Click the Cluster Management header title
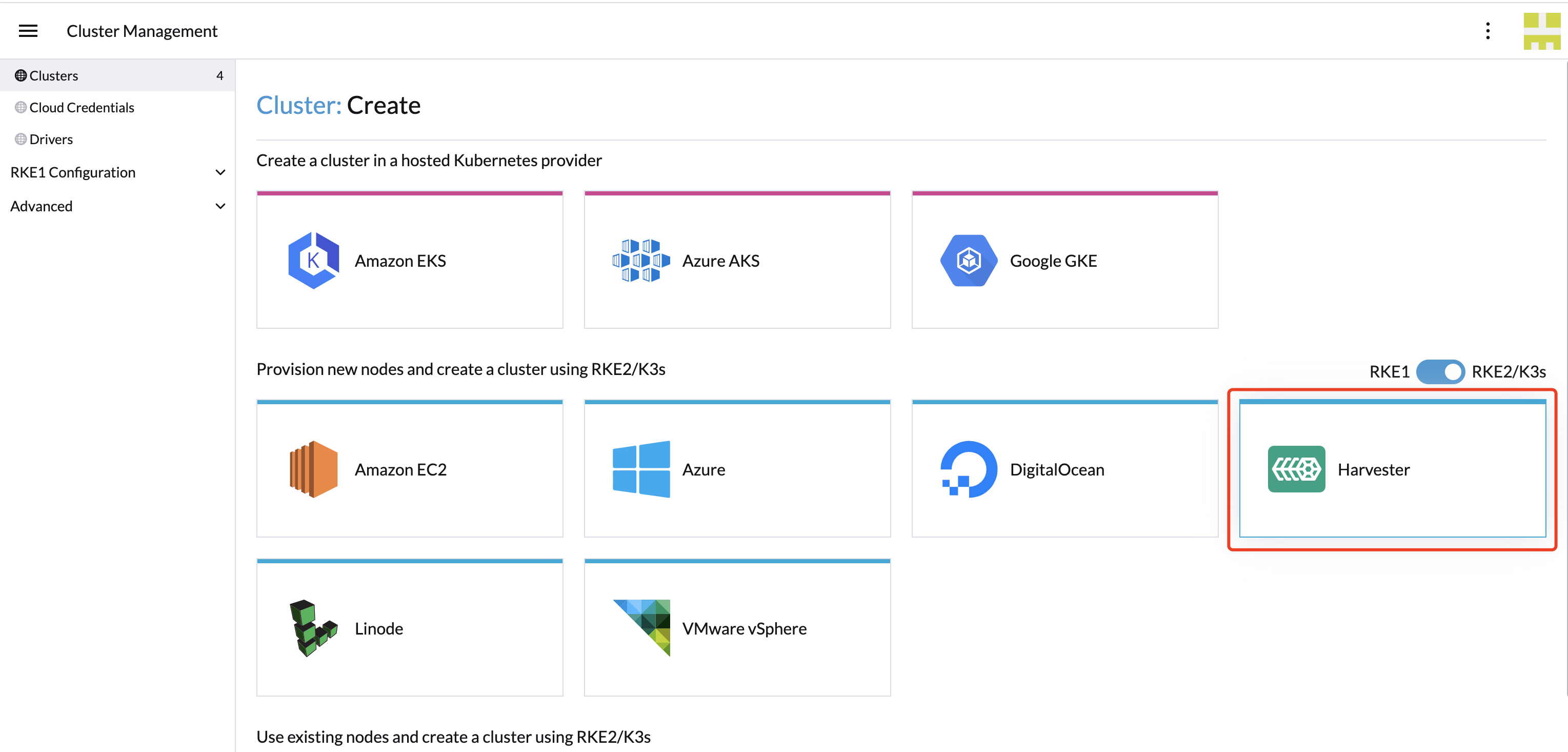Screen dimensions: 1568x752 coord(142,31)
